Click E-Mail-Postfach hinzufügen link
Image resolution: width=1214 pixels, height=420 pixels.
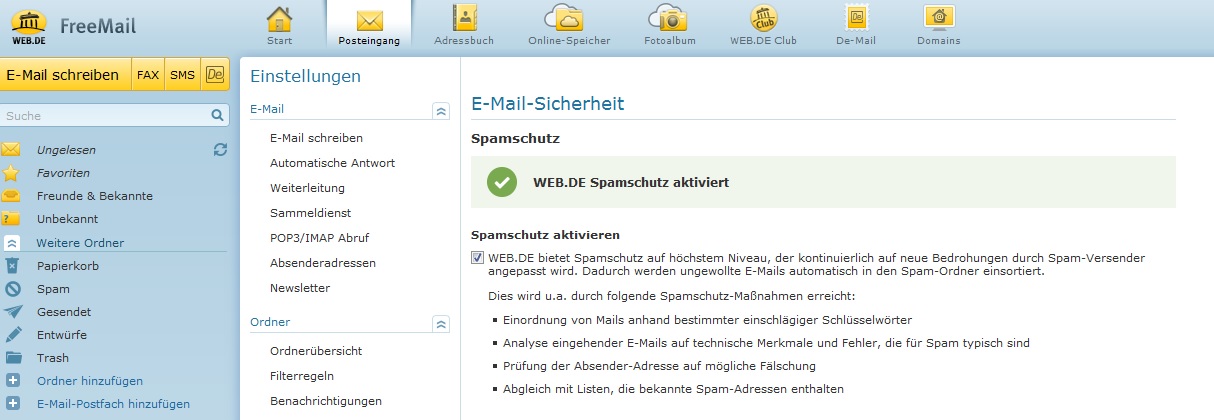click(x=113, y=404)
